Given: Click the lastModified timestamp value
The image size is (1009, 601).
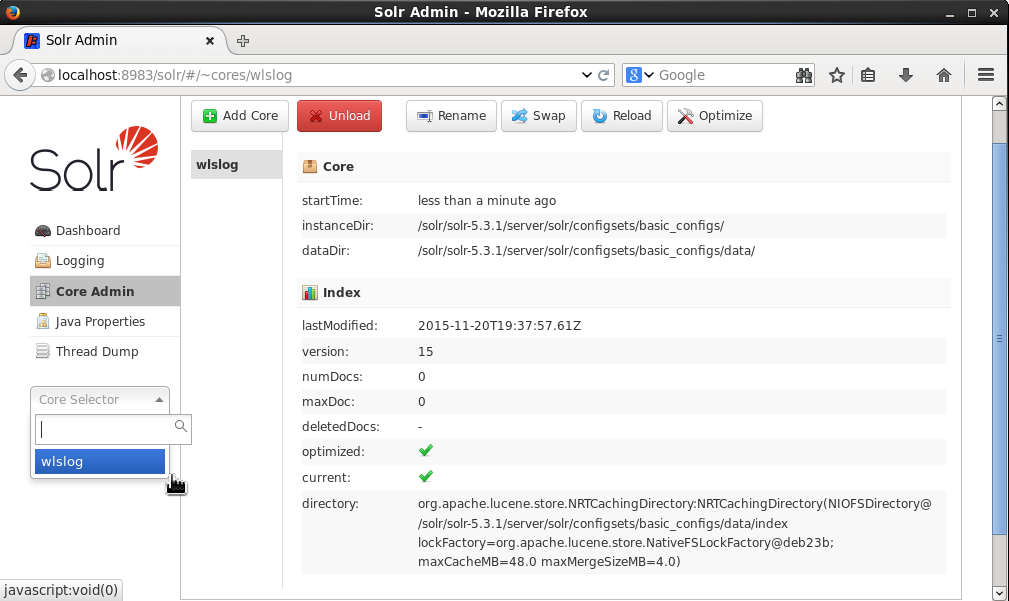Looking at the screenshot, I should pos(499,326).
